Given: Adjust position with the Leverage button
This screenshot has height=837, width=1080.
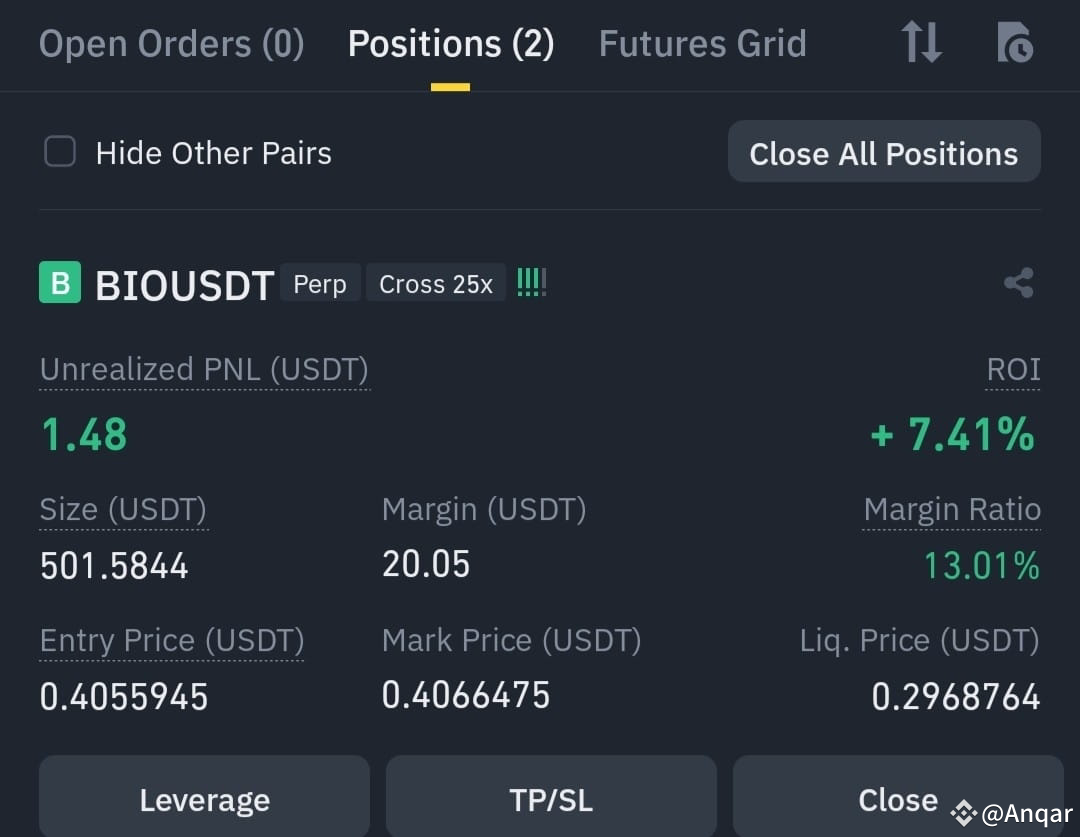Looking at the screenshot, I should click(205, 798).
